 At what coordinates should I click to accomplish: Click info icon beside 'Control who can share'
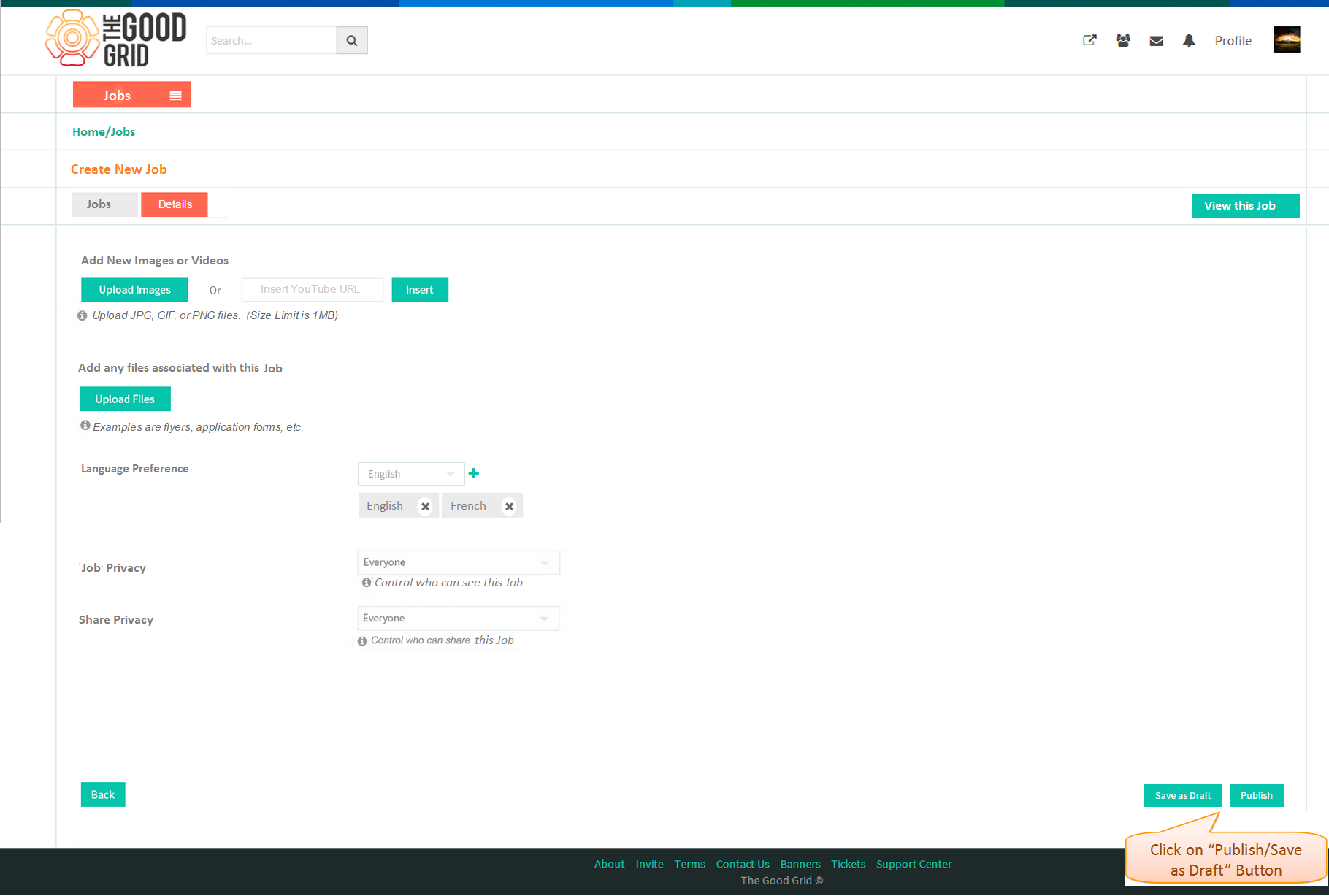click(x=362, y=640)
